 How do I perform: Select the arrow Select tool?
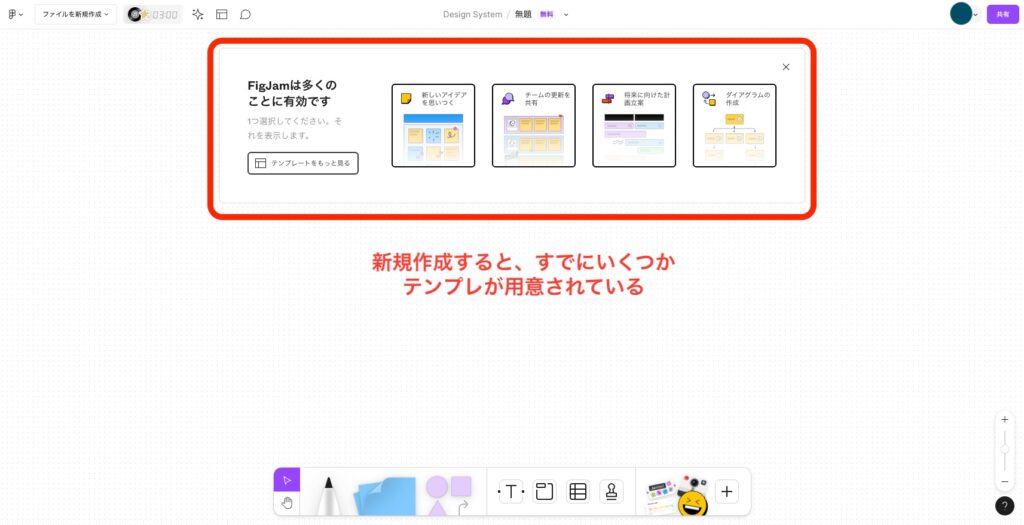tap(287, 480)
